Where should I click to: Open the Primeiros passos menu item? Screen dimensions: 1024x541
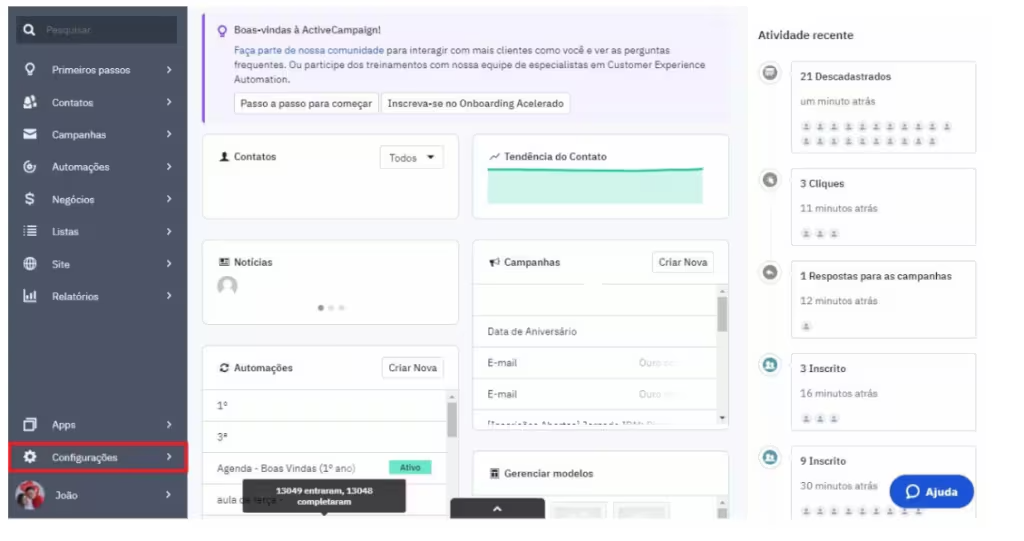click(97, 69)
